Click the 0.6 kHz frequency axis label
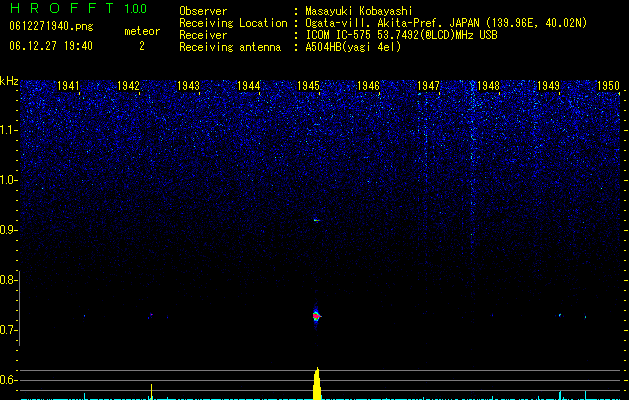The image size is (629, 400). pos(8,380)
